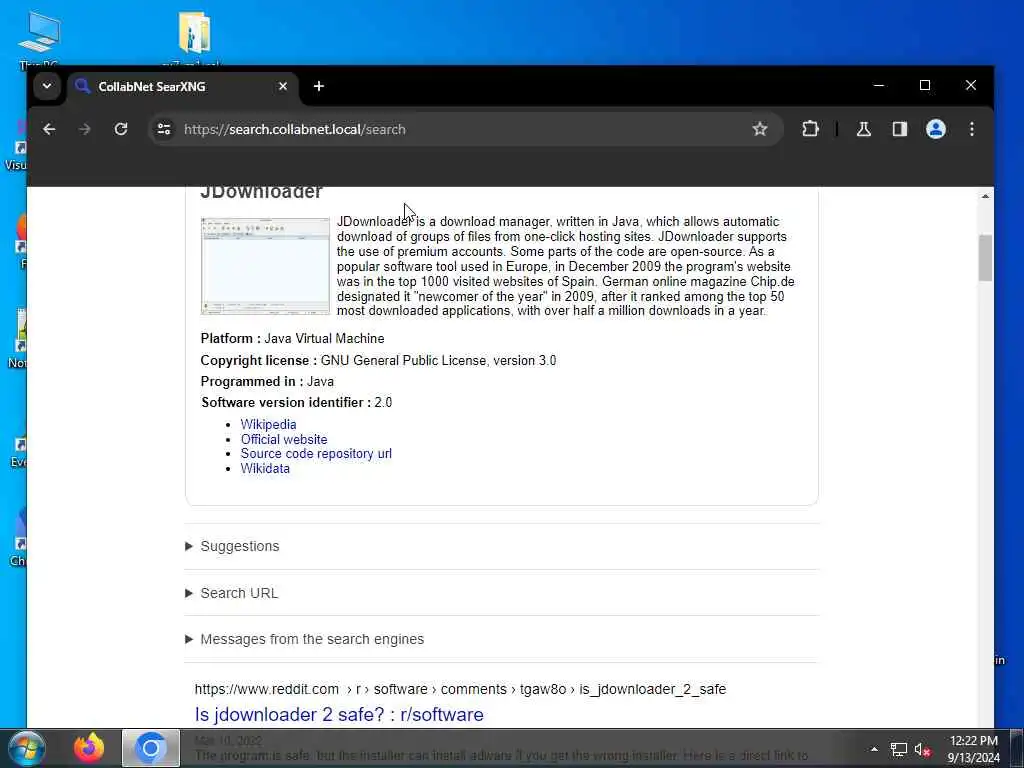Open the Official website link
This screenshot has height=768, width=1024.
(284, 440)
